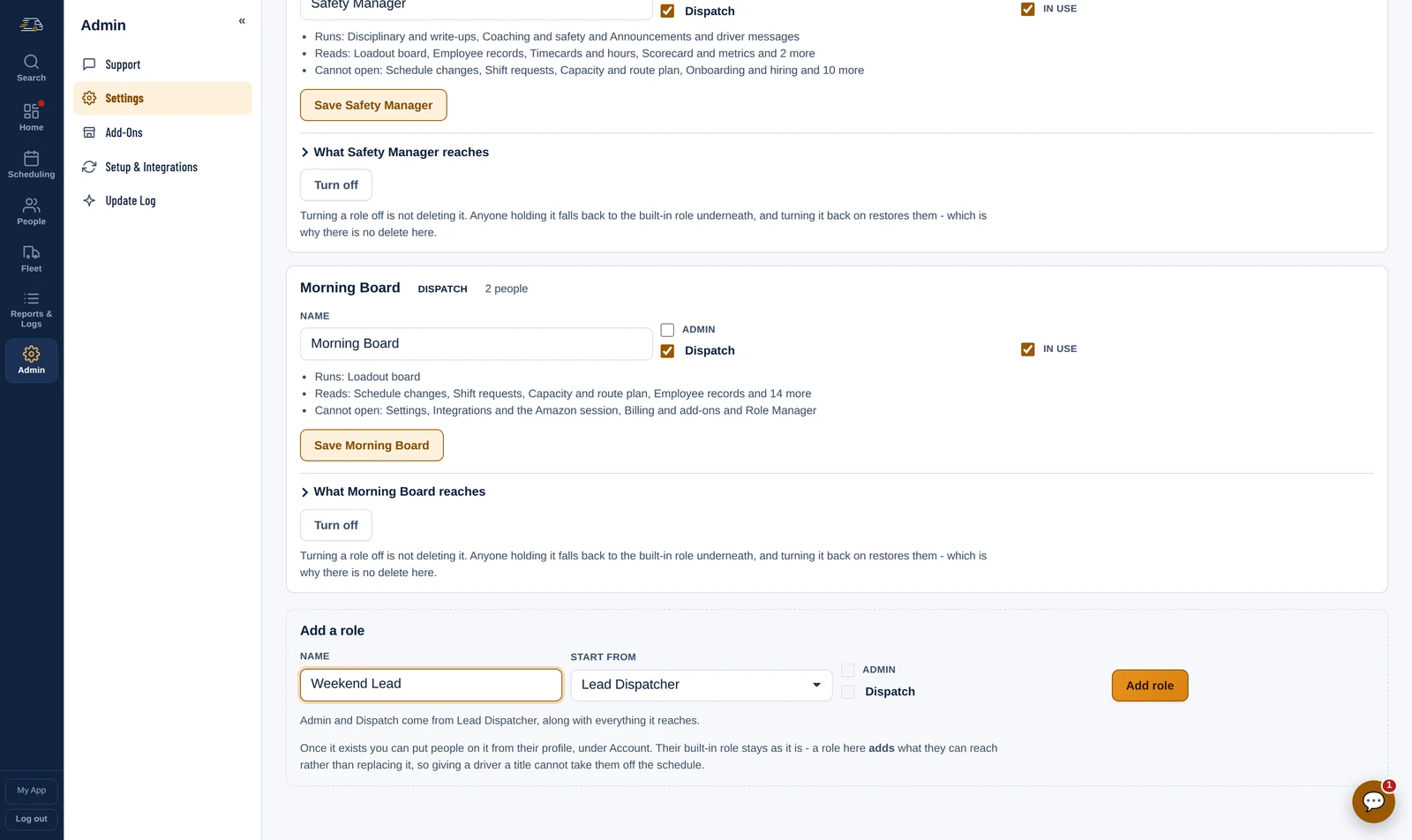Screen dimensions: 1412x840
Task: Uncheck Dispatch for Morning Board role
Action: tap(667, 351)
